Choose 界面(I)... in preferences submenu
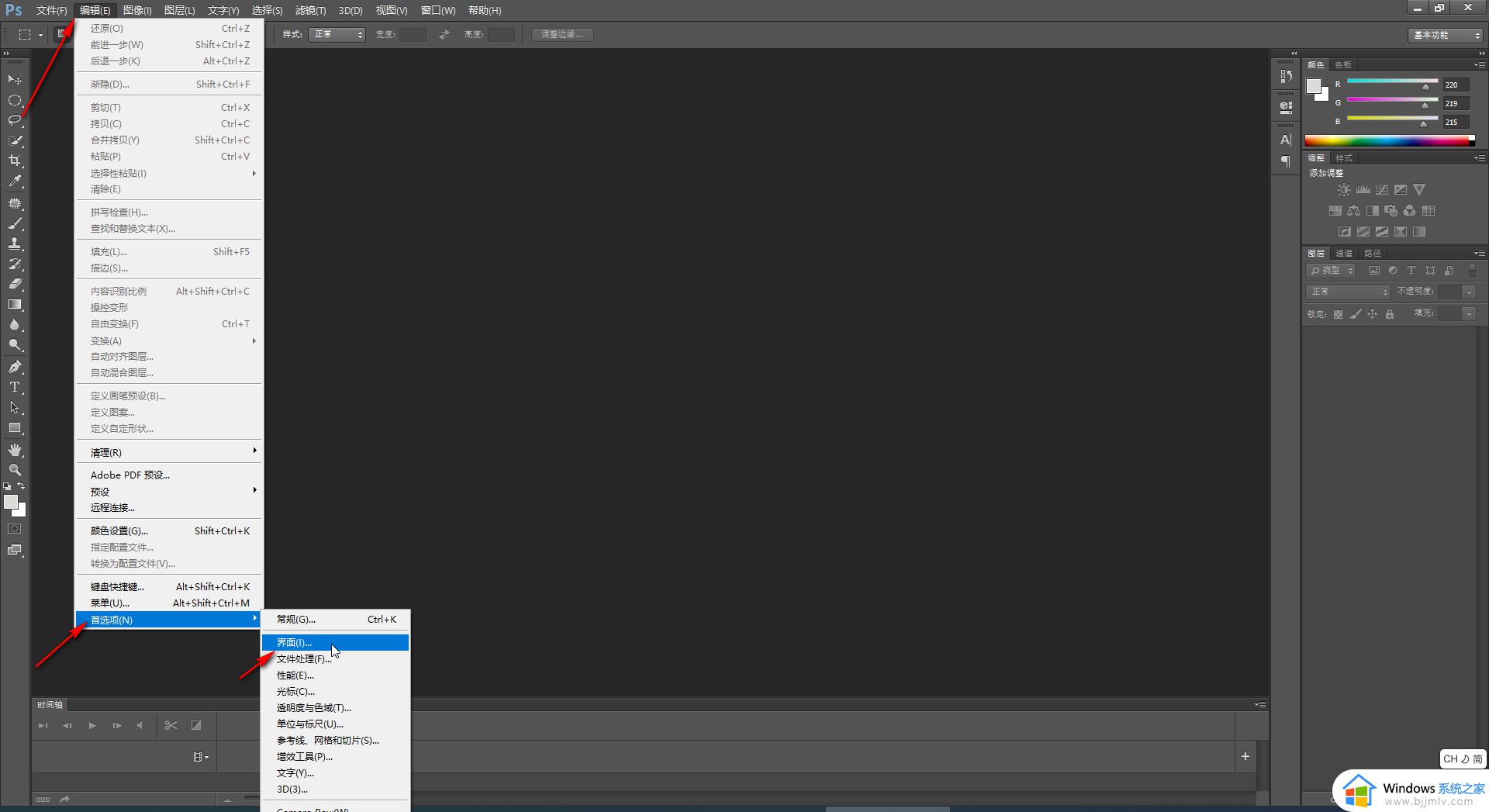The image size is (1489, 812). tap(335, 642)
